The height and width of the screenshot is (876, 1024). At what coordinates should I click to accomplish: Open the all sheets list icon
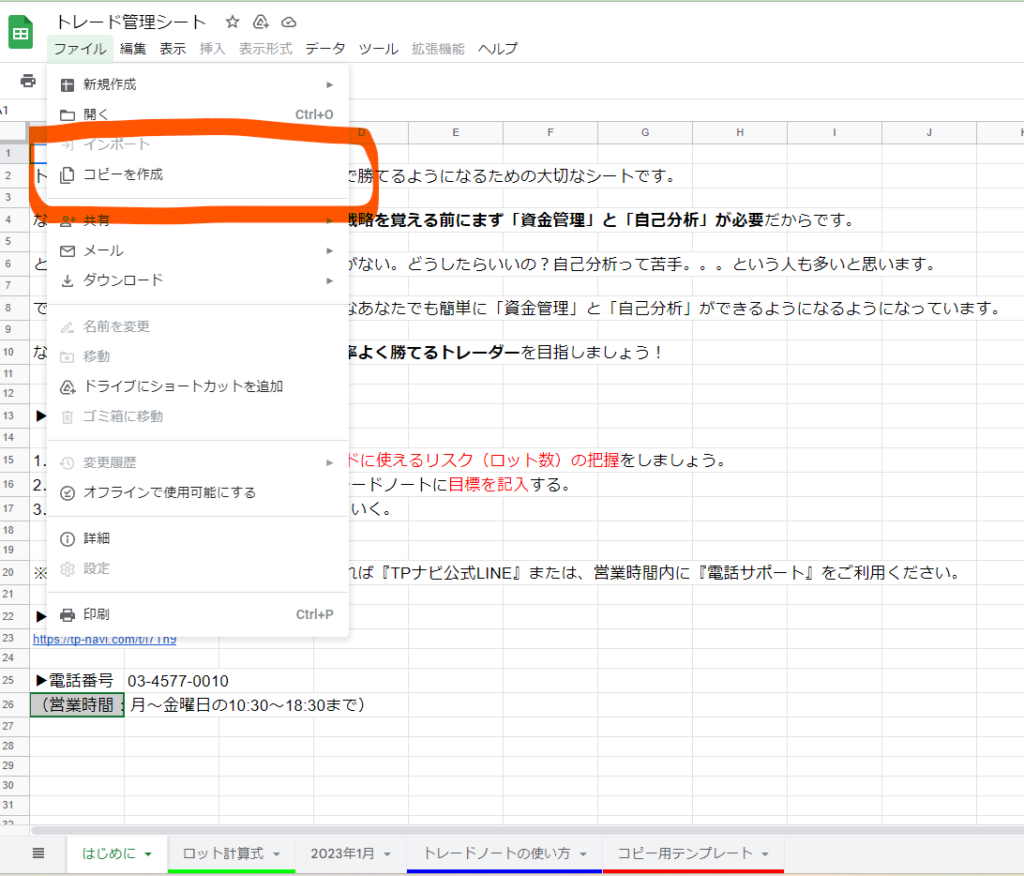pos(39,853)
